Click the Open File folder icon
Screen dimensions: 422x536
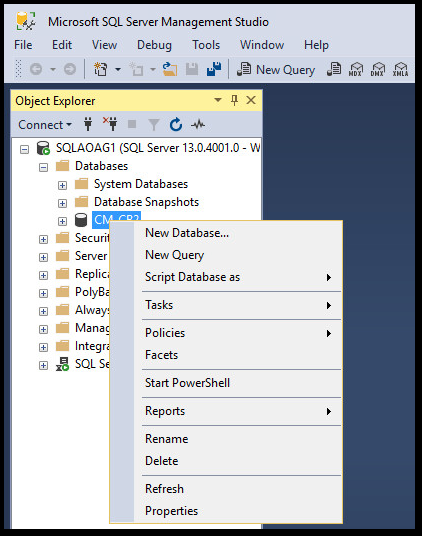coord(169,69)
